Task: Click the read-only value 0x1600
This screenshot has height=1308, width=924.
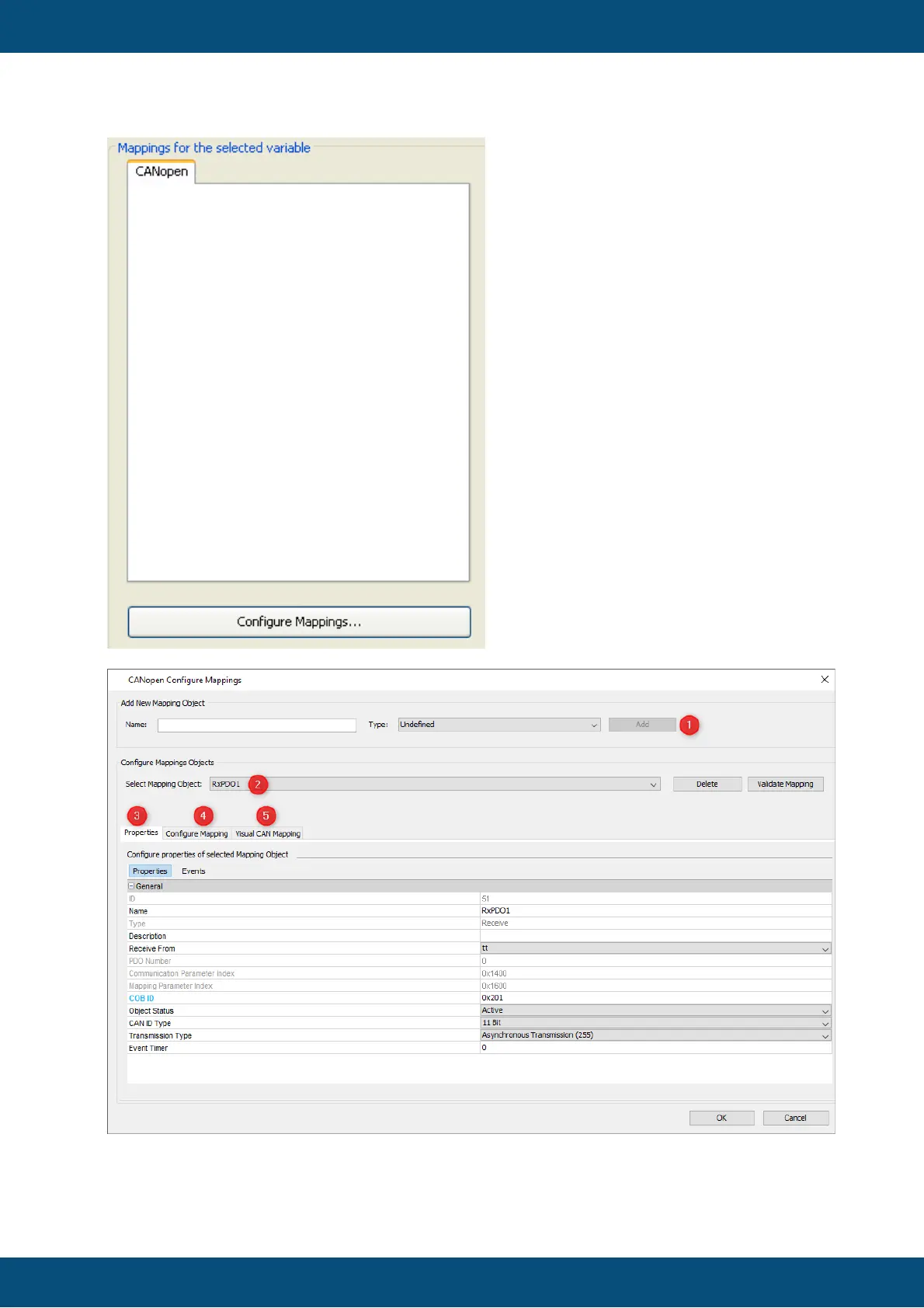Action: point(494,986)
